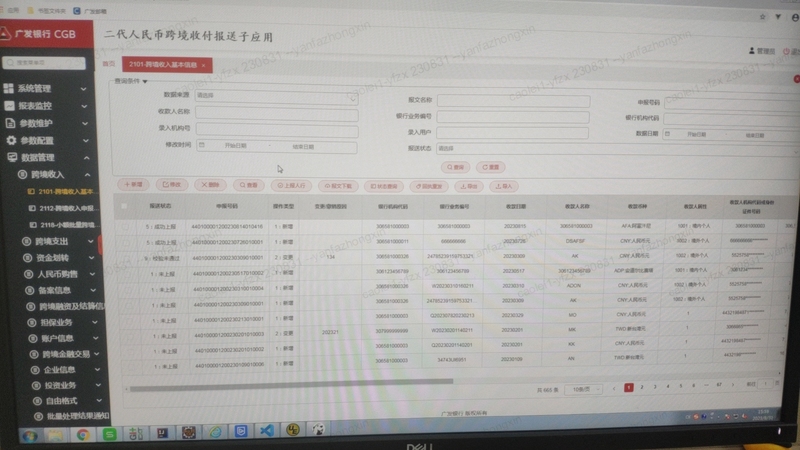
Task: Open the 资金划转 menu
Action: pyautogui.click(x=59, y=258)
